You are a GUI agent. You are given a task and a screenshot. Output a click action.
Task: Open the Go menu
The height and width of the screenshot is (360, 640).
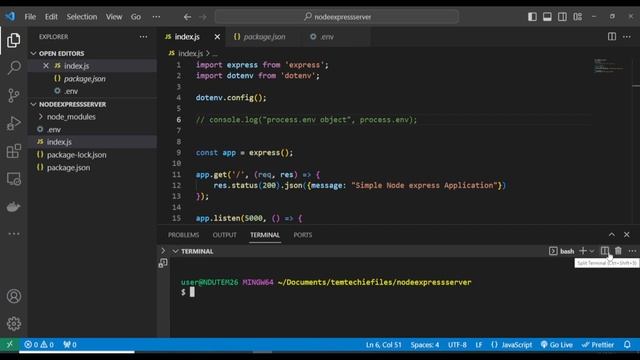click(136, 17)
